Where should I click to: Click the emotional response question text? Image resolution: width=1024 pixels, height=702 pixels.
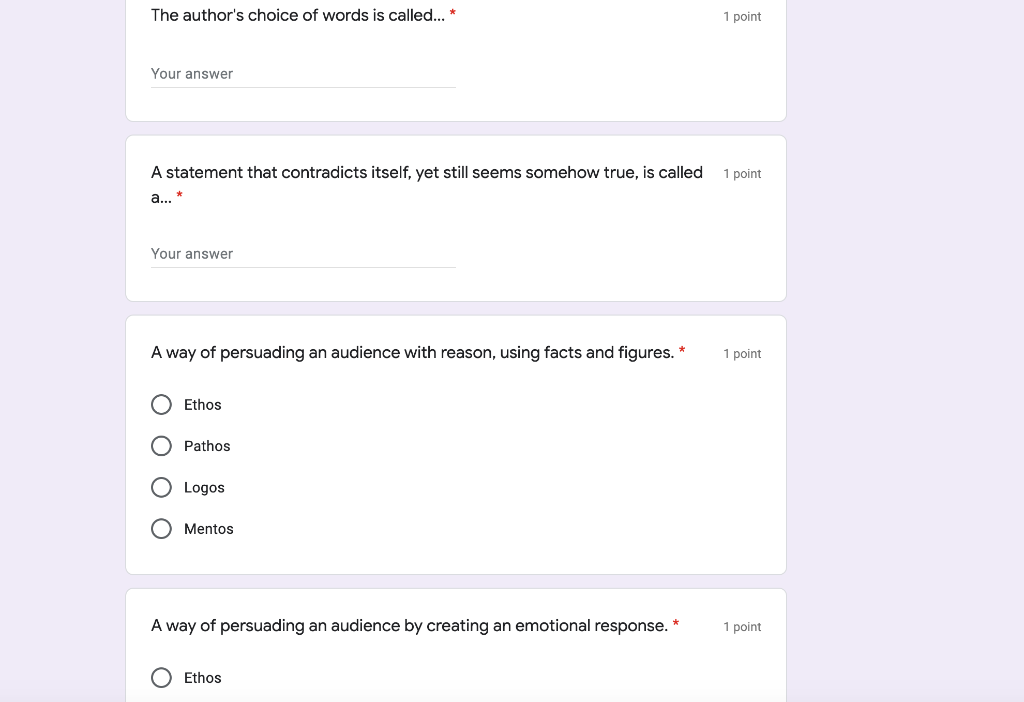point(407,625)
